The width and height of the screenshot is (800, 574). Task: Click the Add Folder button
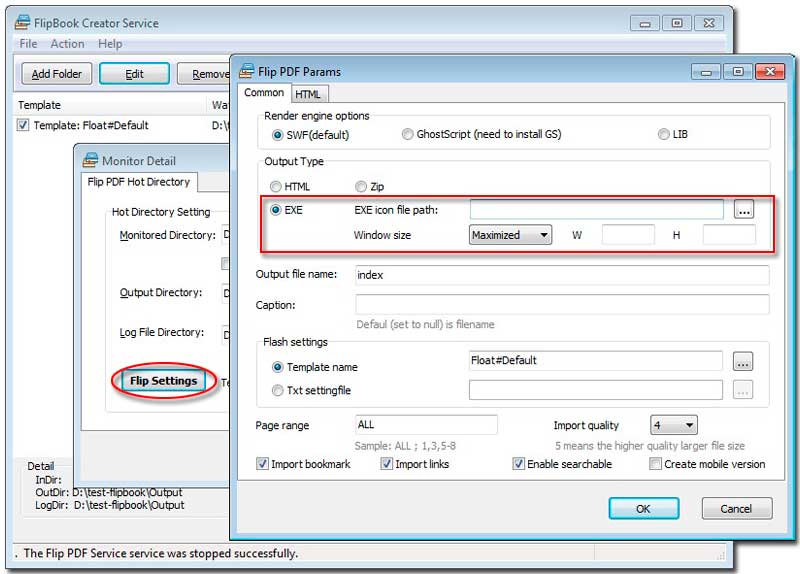click(x=57, y=74)
